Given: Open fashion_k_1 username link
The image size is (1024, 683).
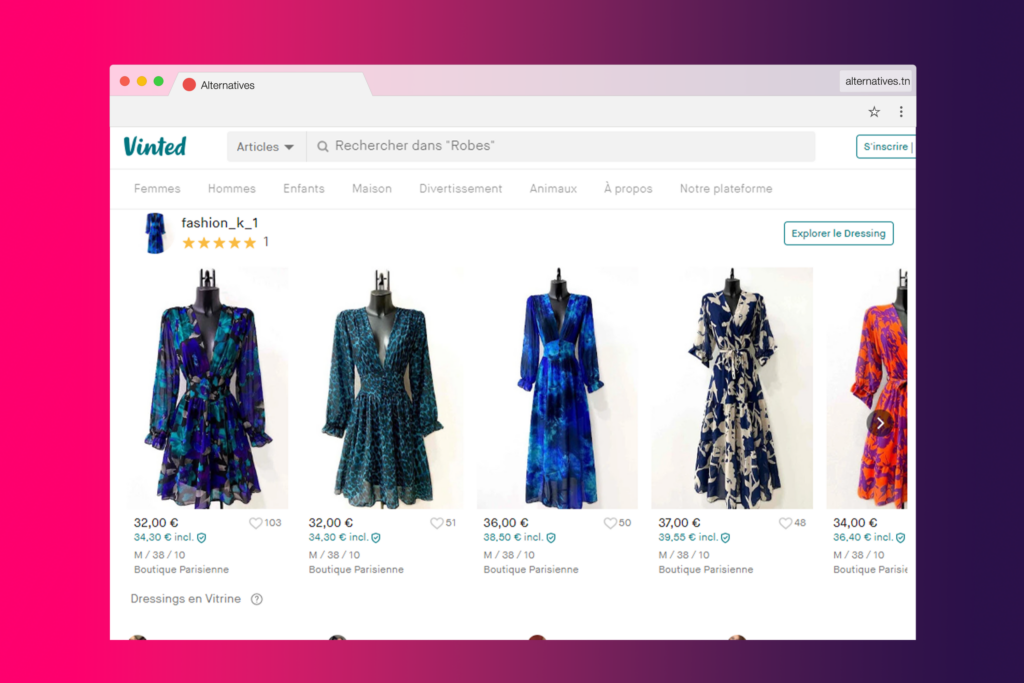Looking at the screenshot, I should click(219, 223).
